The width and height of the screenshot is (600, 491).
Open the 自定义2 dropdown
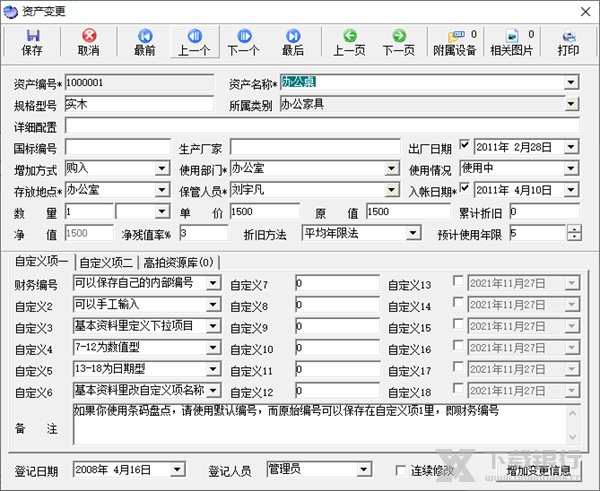(213, 305)
